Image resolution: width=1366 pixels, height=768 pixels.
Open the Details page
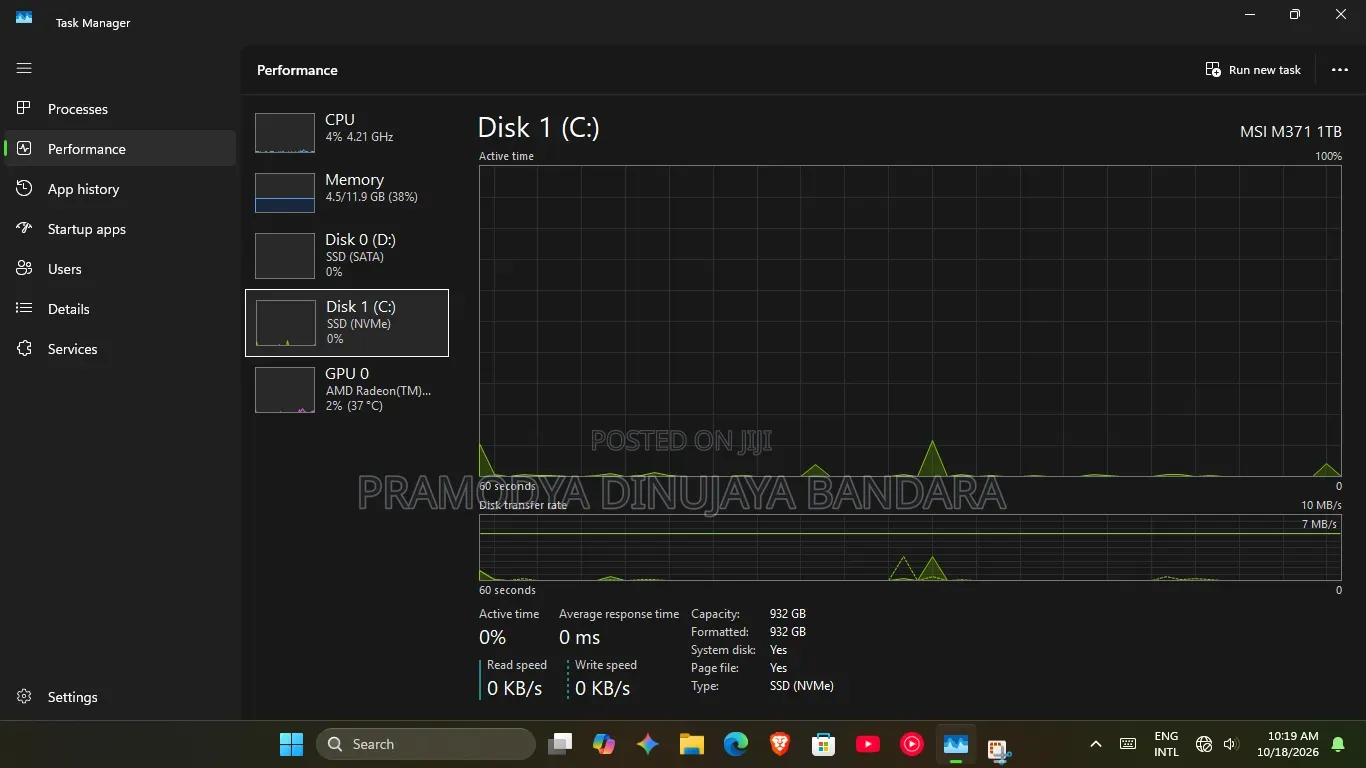click(x=120, y=309)
